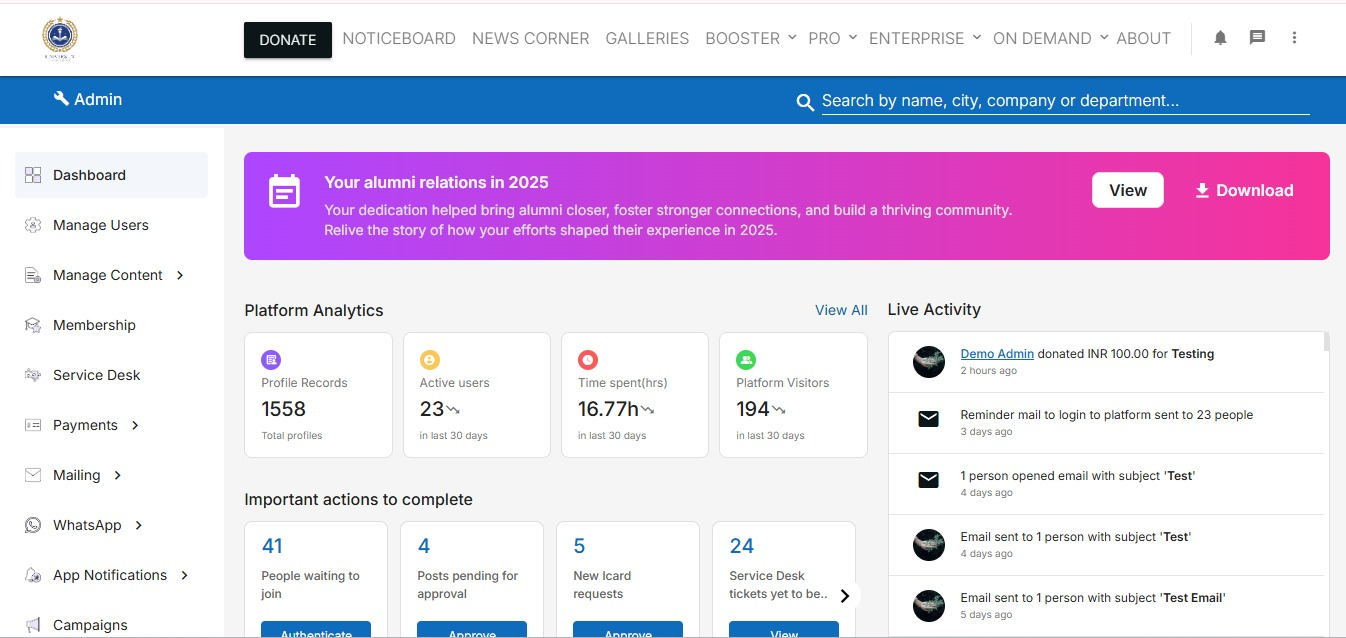
Task: Open the chat messages icon
Action: [1257, 37]
